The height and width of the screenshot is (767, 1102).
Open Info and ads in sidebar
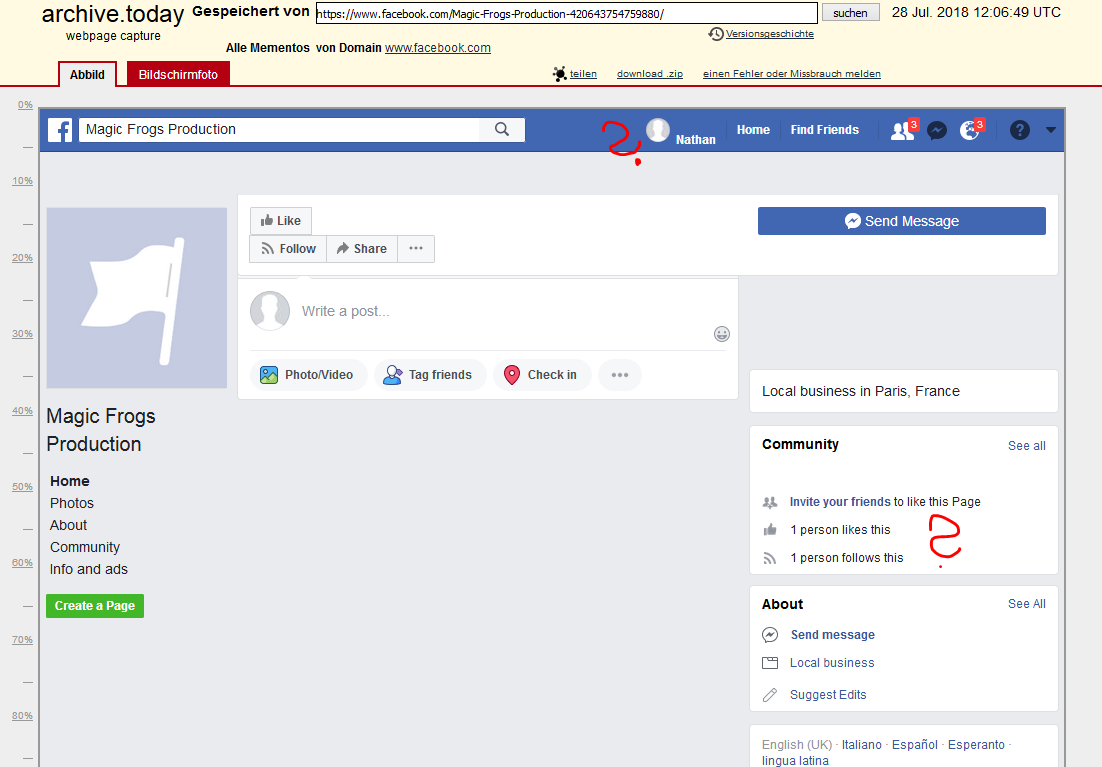[89, 569]
